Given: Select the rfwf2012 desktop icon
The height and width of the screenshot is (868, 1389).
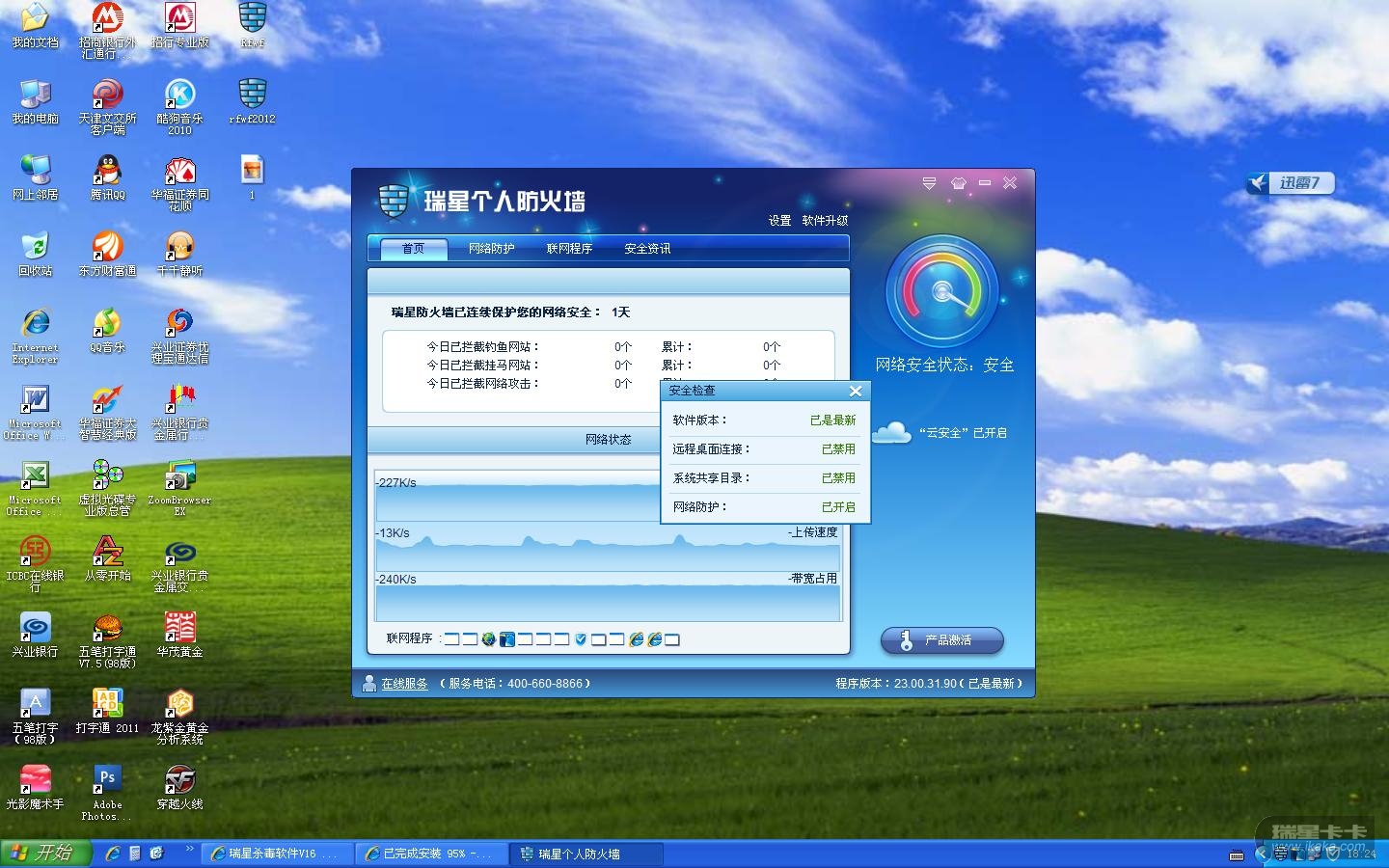Looking at the screenshot, I should coord(252,102).
